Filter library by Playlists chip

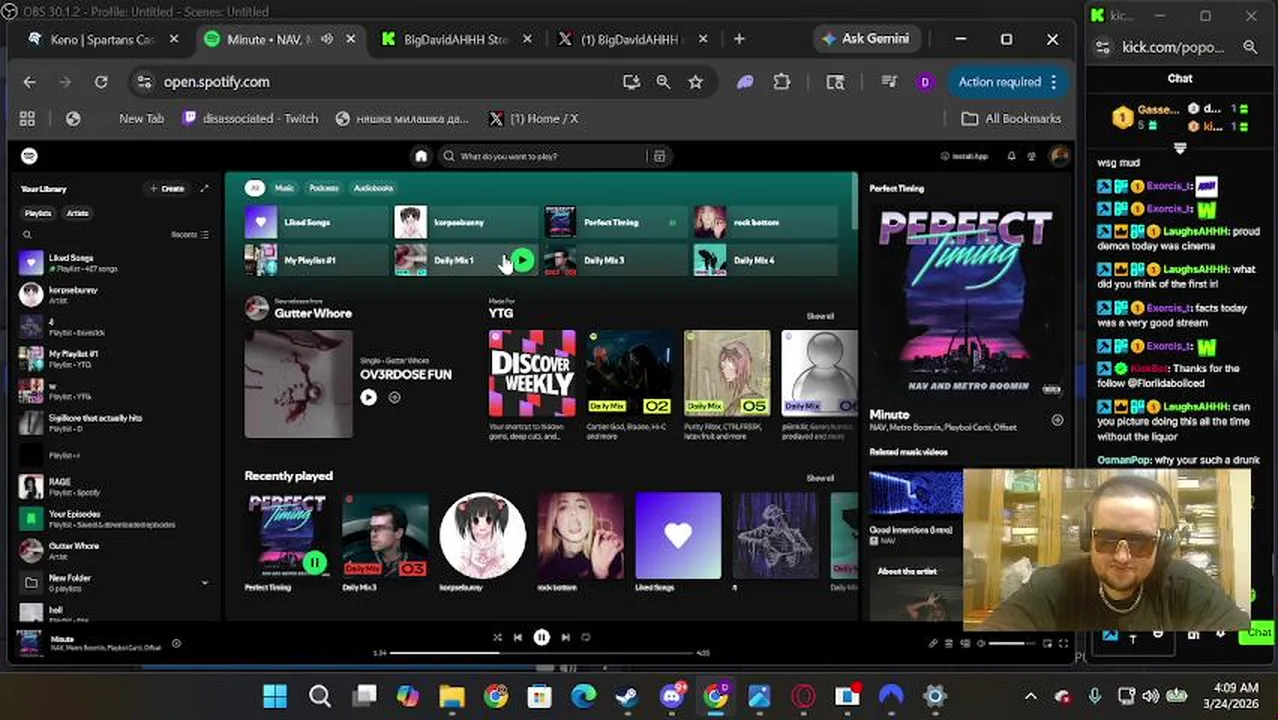[38, 213]
